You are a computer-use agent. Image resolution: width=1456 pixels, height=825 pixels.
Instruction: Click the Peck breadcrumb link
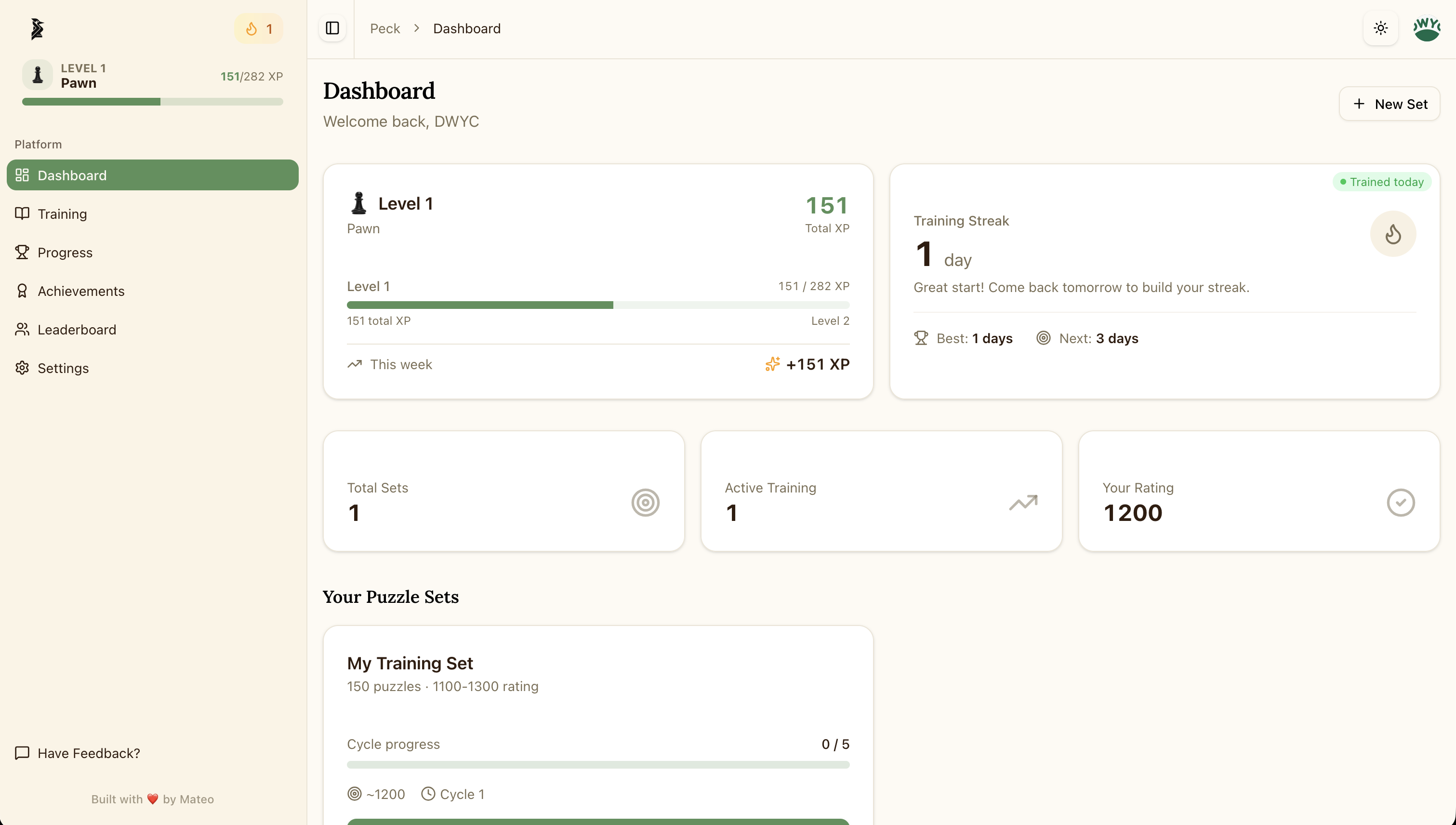[x=384, y=28]
